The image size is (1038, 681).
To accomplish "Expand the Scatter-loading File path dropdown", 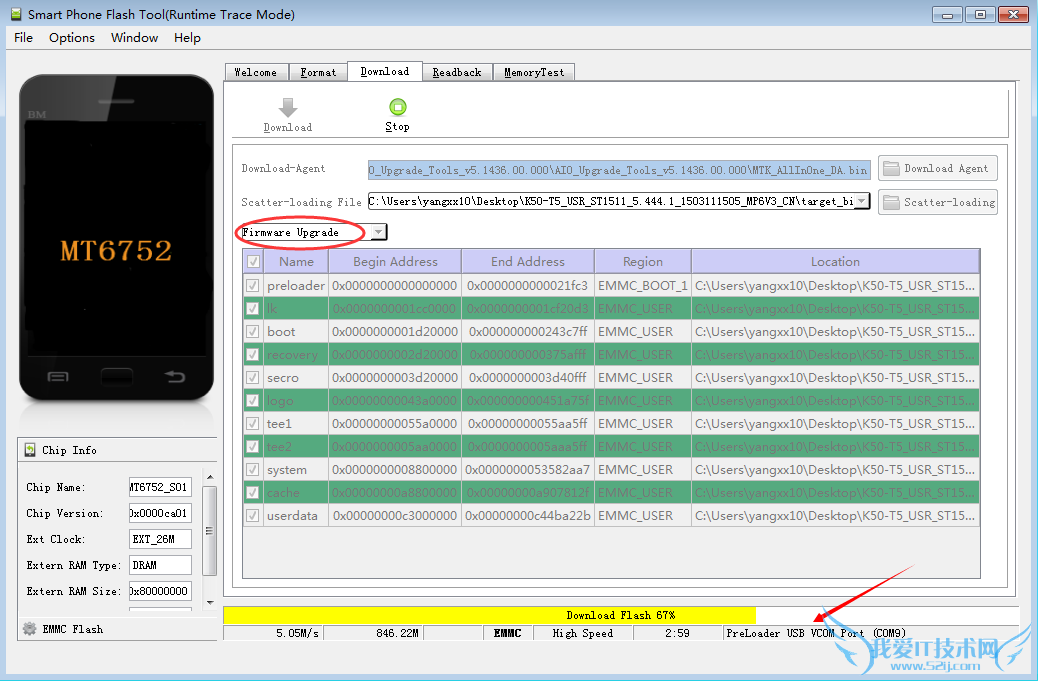I will click(861, 201).
